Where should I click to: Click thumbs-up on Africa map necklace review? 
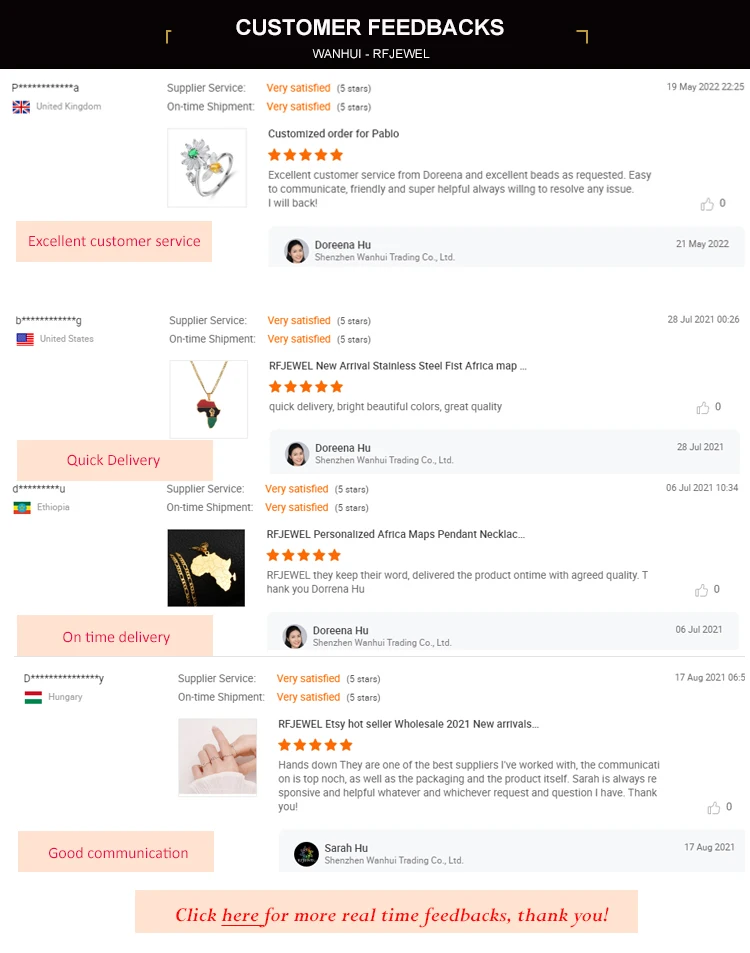tap(703, 408)
